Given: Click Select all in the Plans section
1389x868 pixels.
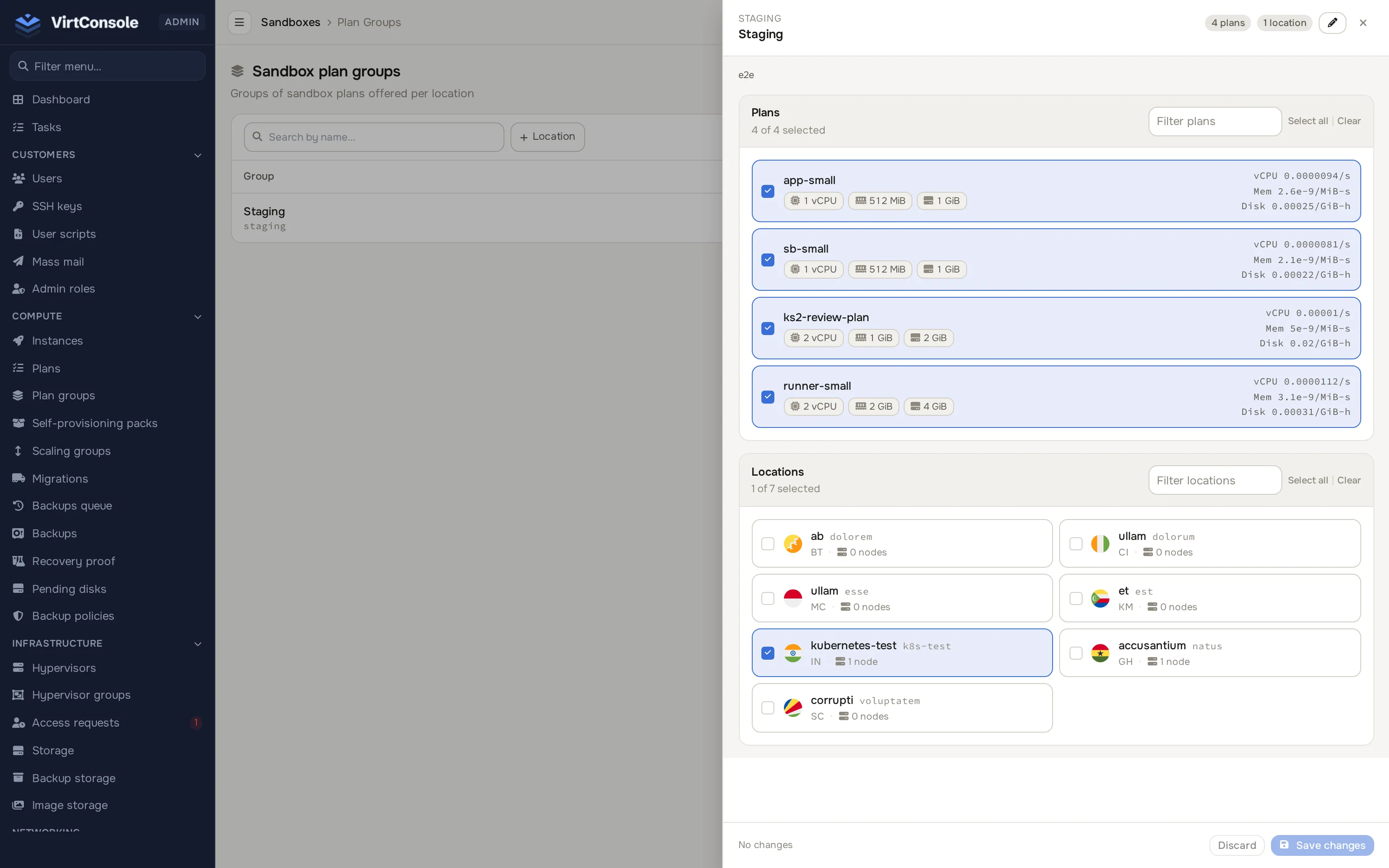Looking at the screenshot, I should [1307, 121].
